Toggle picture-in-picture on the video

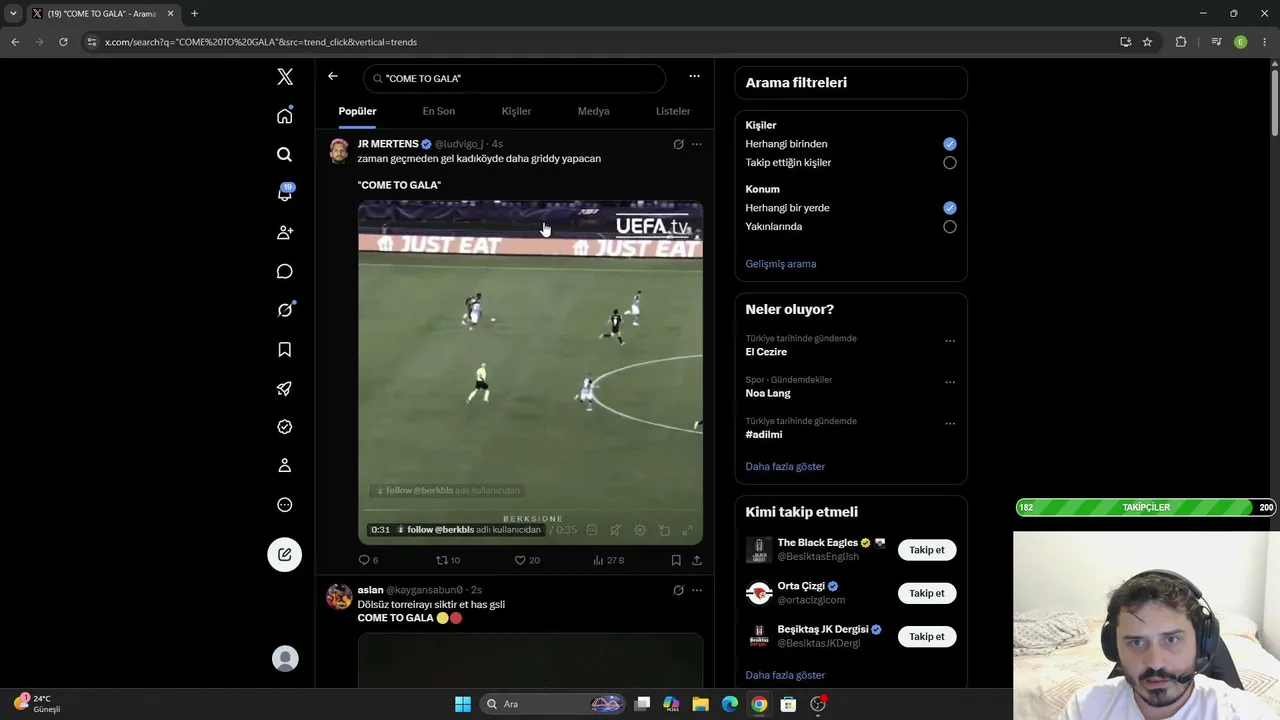(x=664, y=530)
